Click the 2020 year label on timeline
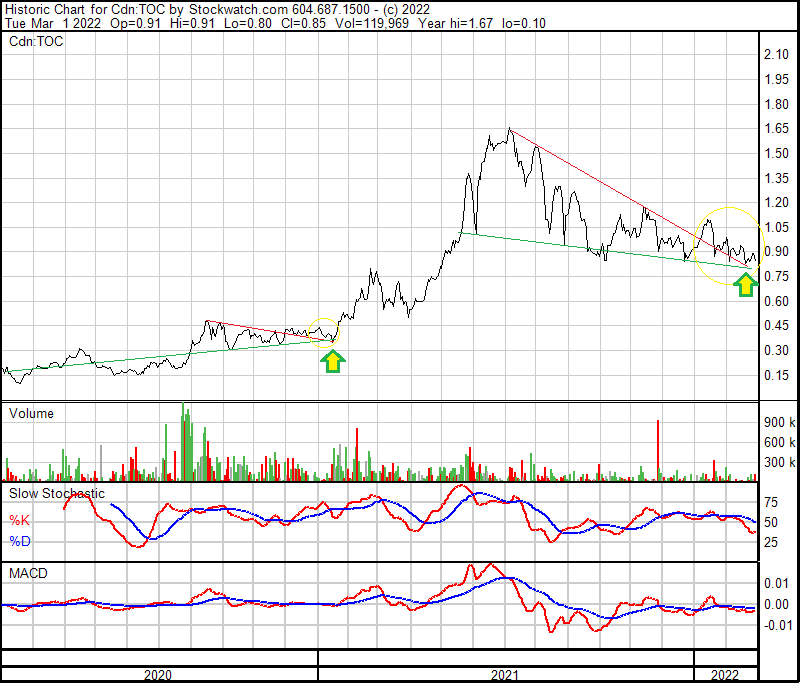The height and width of the screenshot is (683, 800). point(158,675)
